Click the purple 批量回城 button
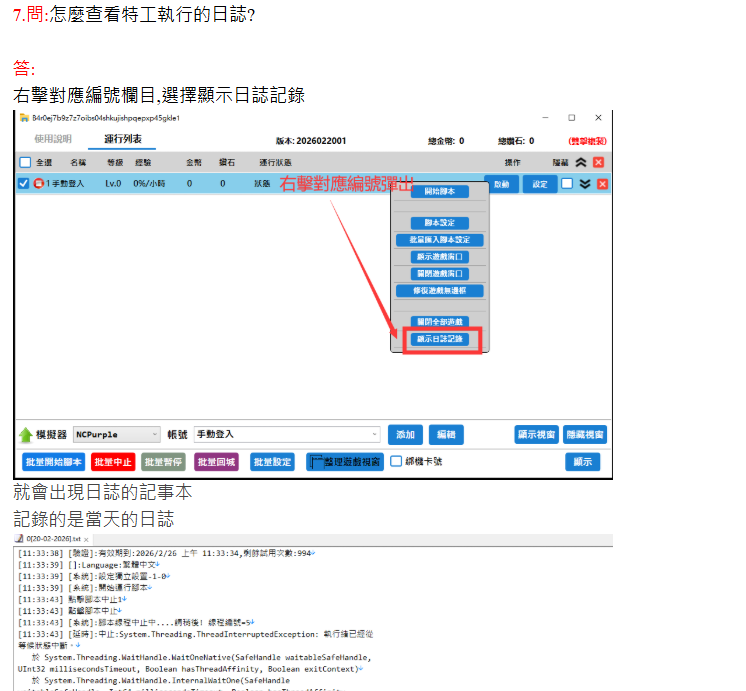Screen dimensions: 746x691 point(217,462)
